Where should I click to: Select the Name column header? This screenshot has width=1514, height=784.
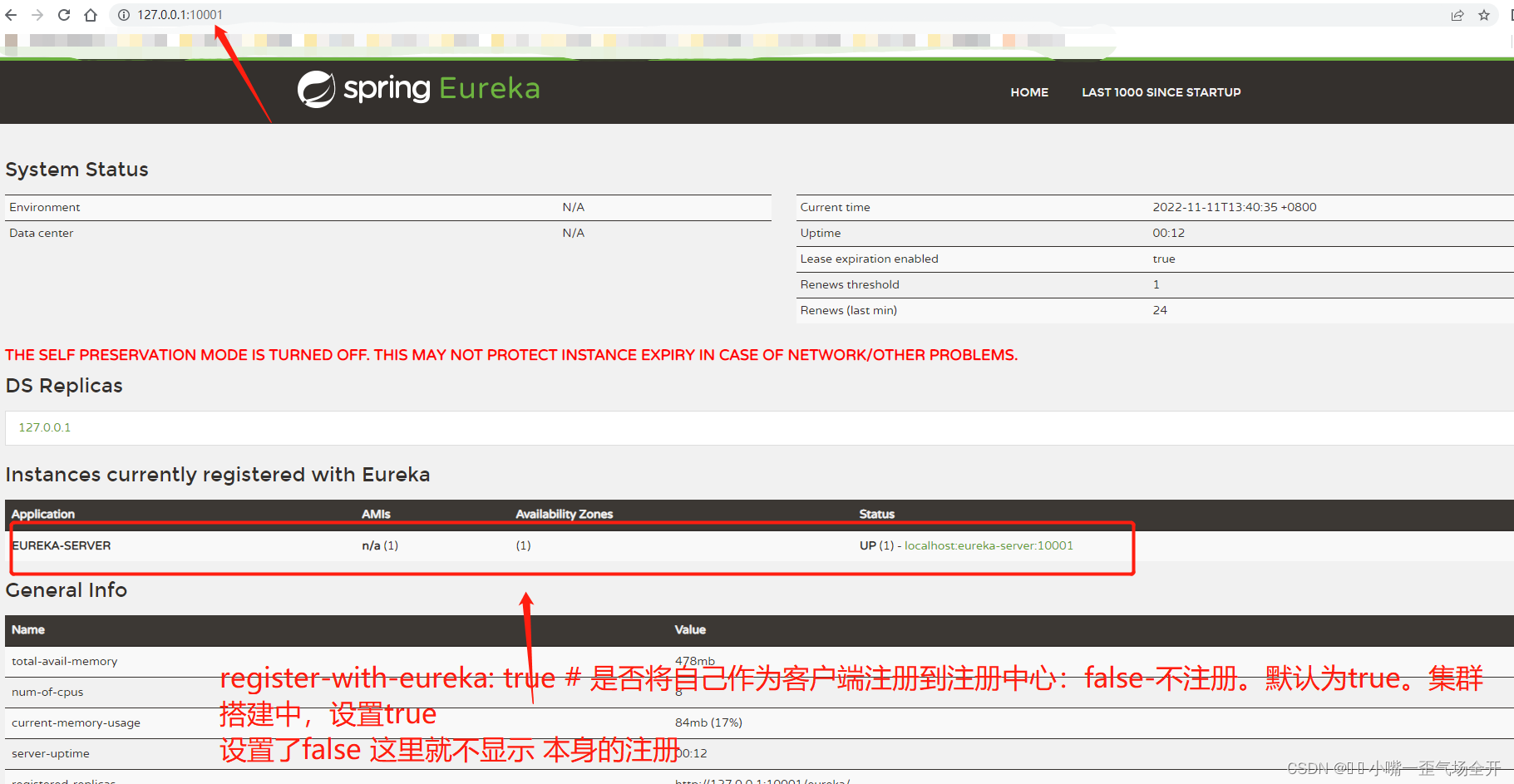pyautogui.click(x=28, y=629)
